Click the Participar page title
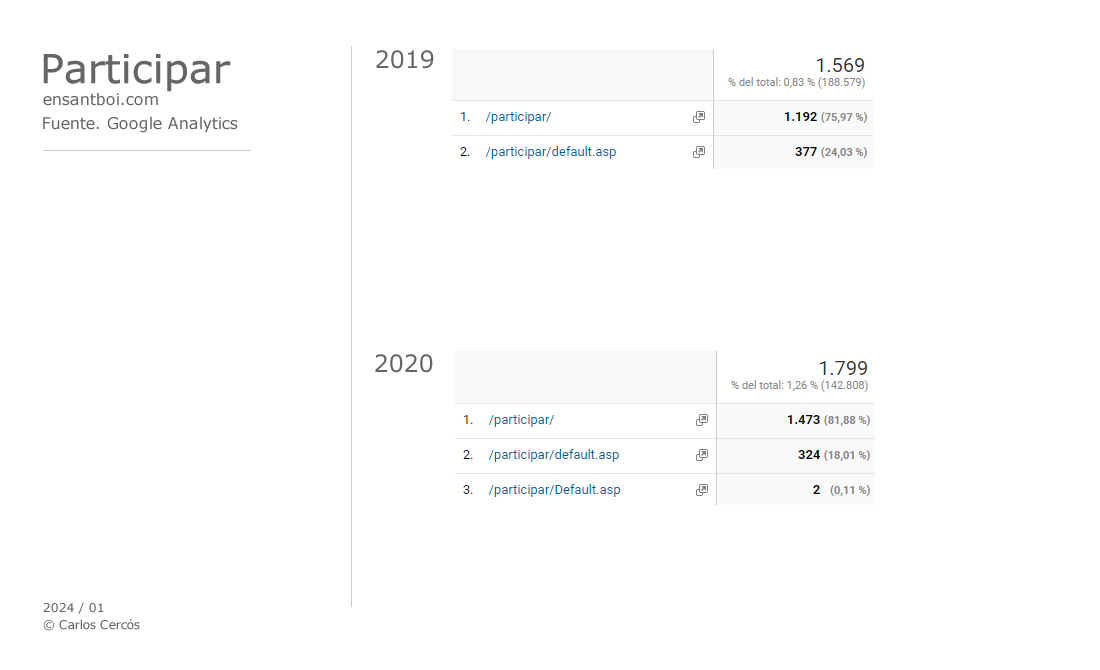The height and width of the screenshot is (670, 1100). click(136, 70)
